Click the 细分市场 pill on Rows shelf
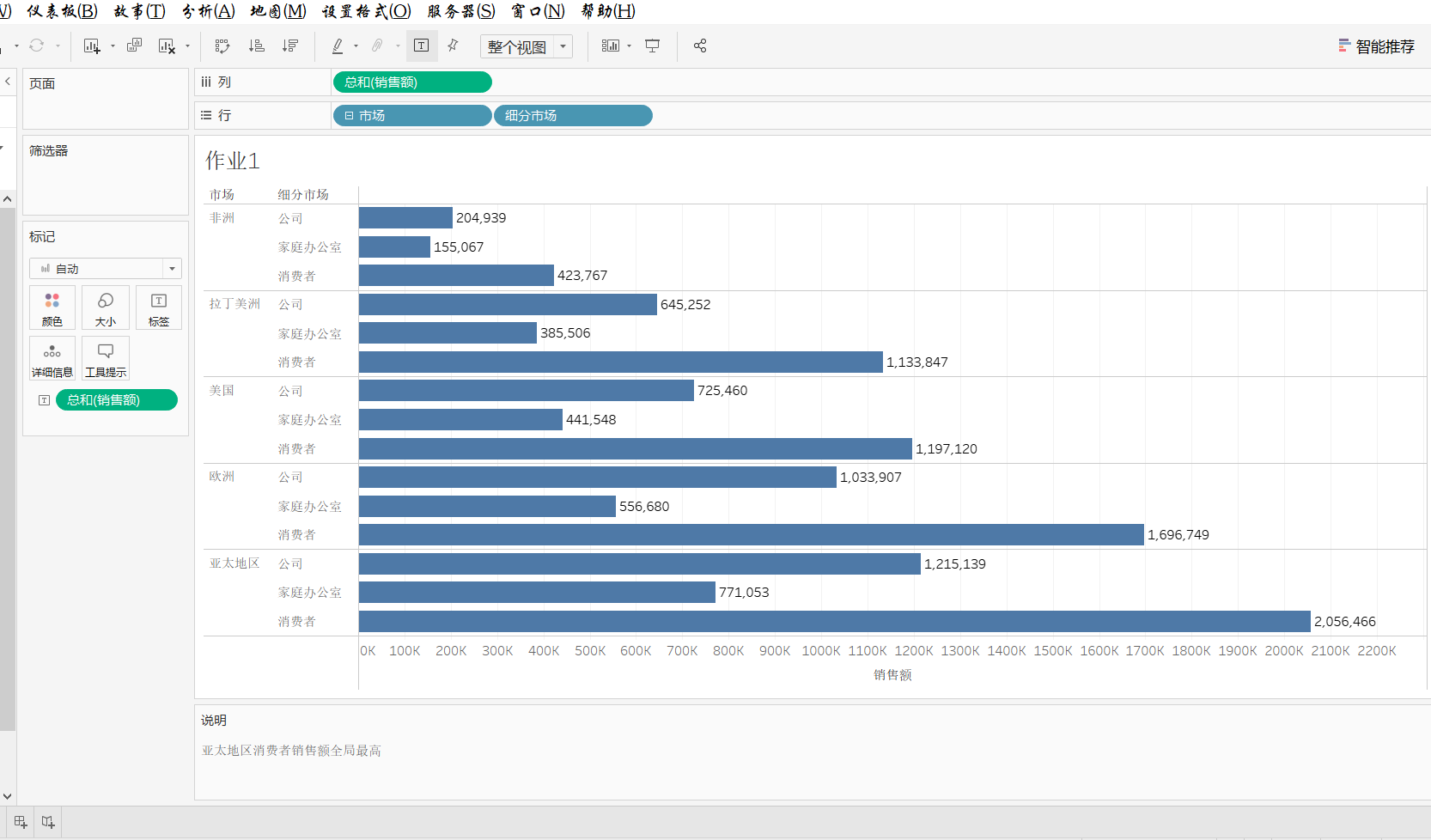 tap(573, 116)
